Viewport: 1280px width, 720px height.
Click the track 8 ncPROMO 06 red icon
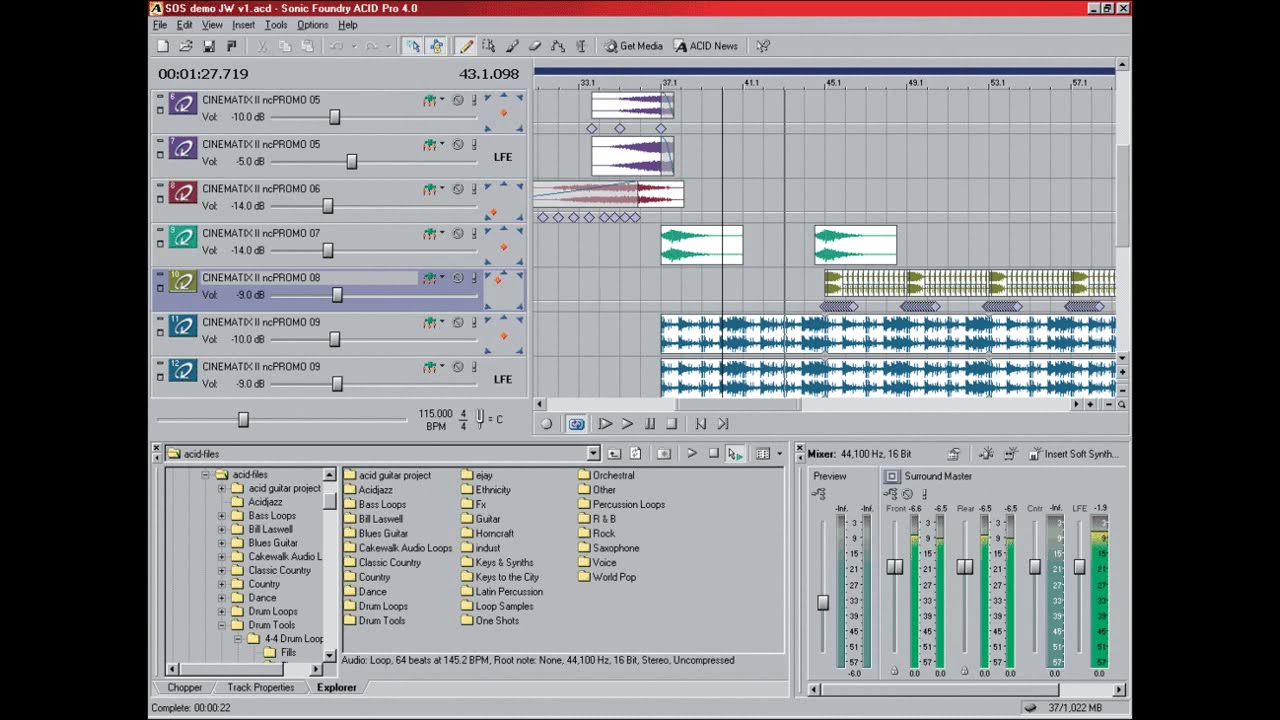tap(182, 192)
